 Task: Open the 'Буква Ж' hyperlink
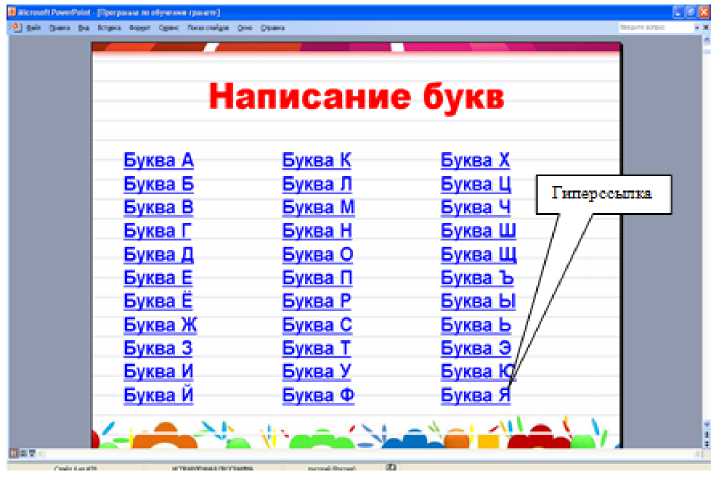coord(160,325)
